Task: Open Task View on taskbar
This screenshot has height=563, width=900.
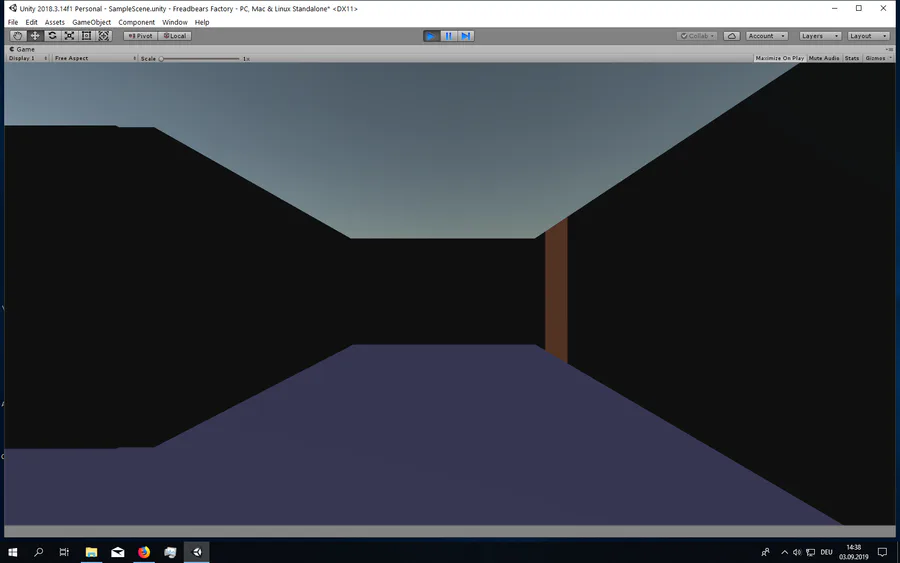Action: (64, 552)
